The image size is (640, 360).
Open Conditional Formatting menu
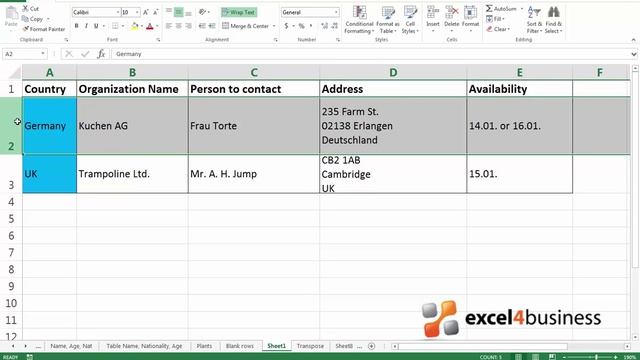click(x=359, y=20)
